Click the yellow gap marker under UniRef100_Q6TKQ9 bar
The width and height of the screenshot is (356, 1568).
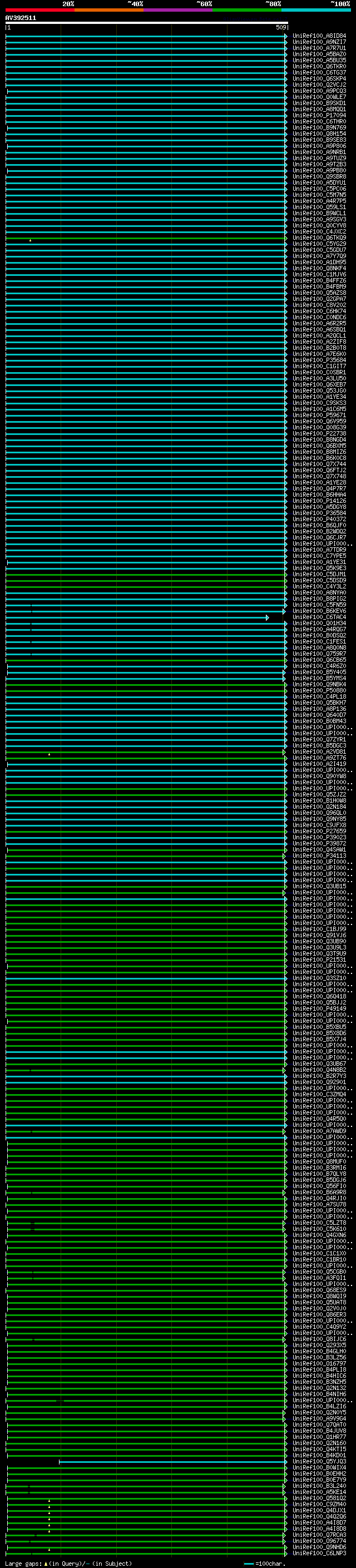31,240
